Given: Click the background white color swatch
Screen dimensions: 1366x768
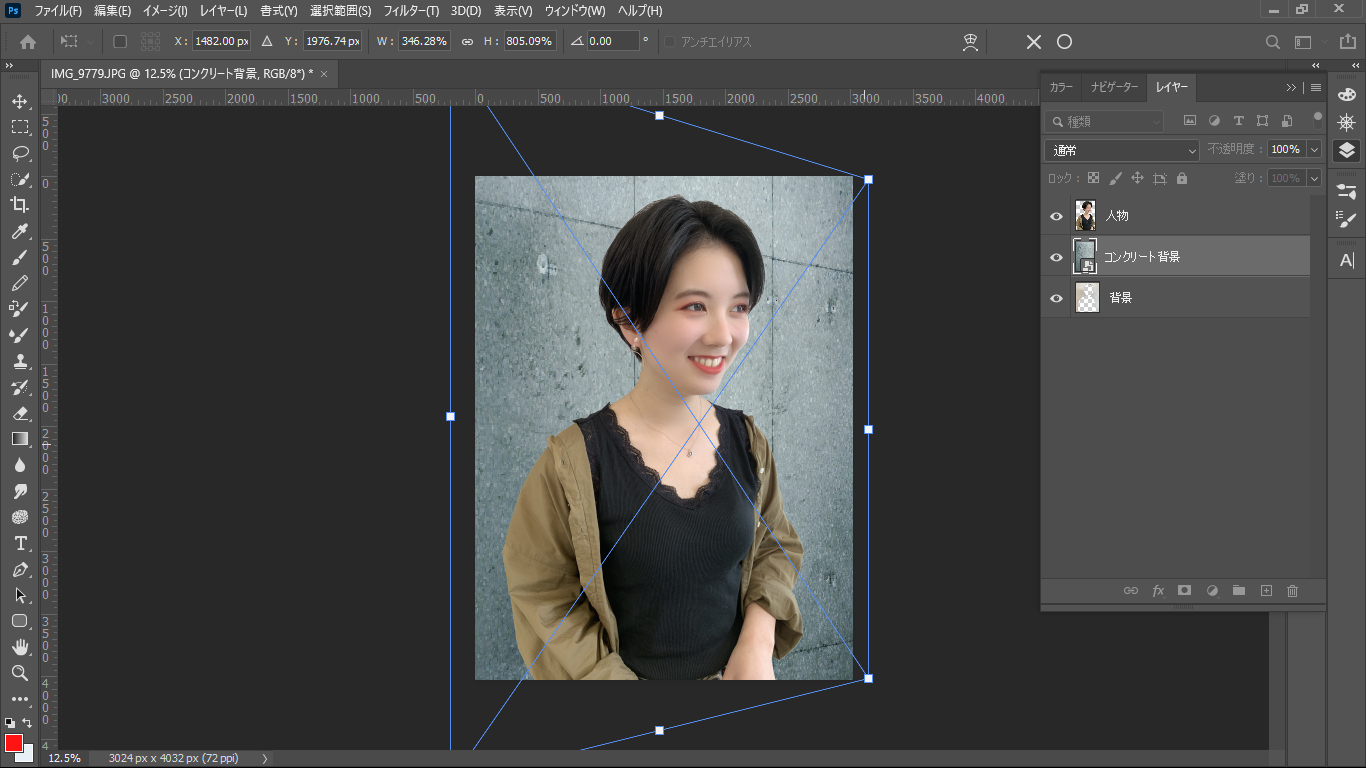Looking at the screenshot, I should [29, 755].
